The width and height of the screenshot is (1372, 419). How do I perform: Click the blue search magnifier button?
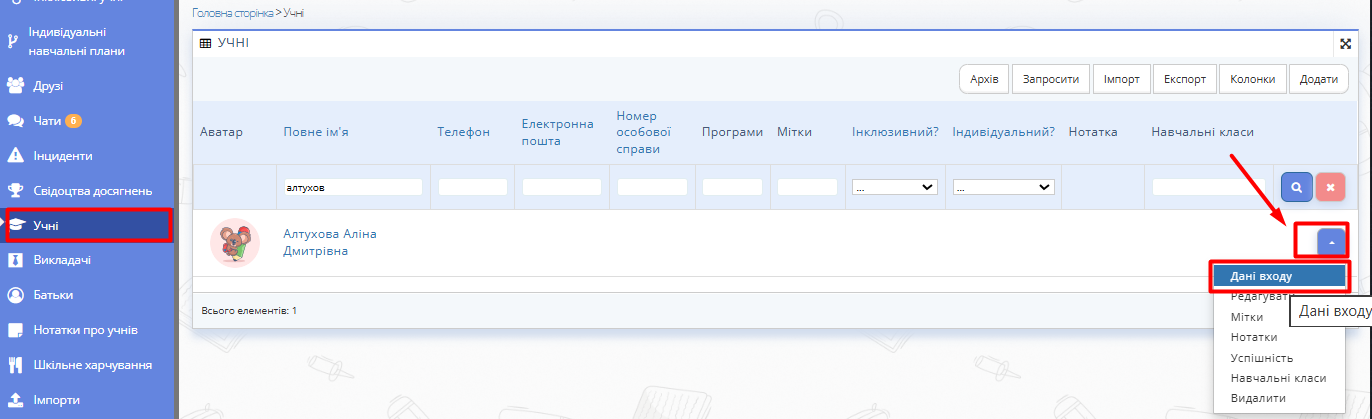1296,187
